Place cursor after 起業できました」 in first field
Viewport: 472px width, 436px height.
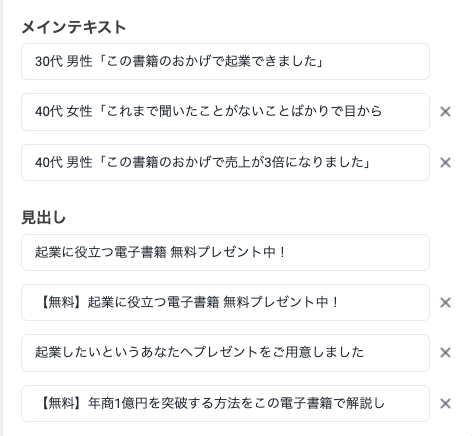pos(324,61)
